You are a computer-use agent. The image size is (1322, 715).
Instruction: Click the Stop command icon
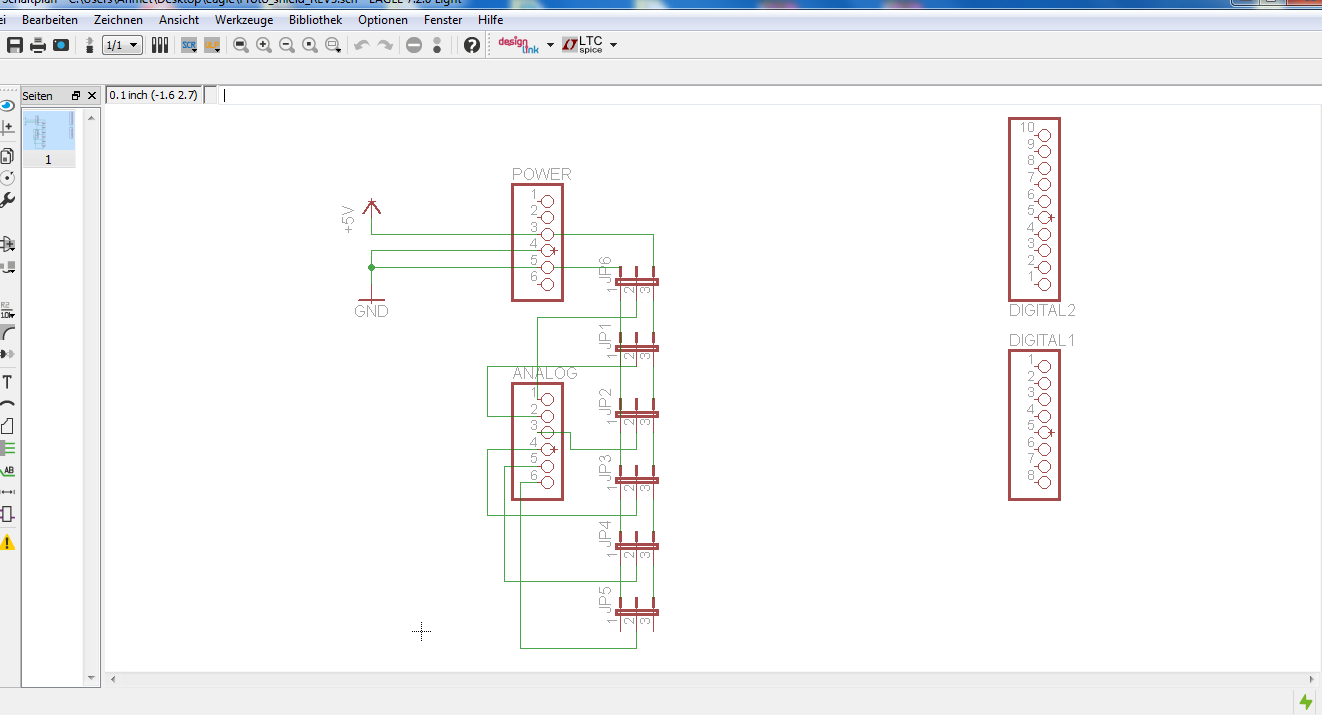[414, 45]
